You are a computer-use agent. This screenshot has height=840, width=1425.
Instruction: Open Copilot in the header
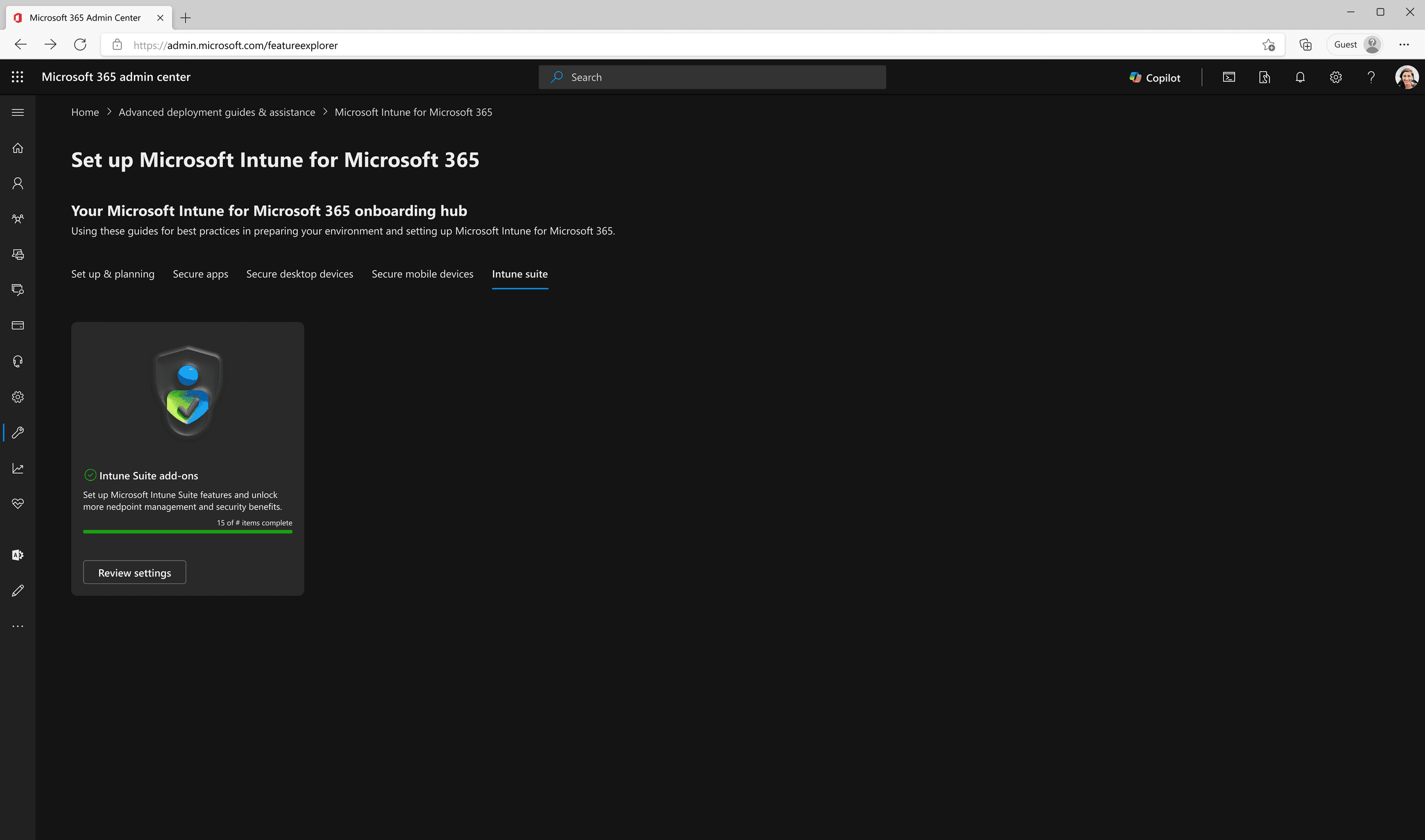point(1155,78)
